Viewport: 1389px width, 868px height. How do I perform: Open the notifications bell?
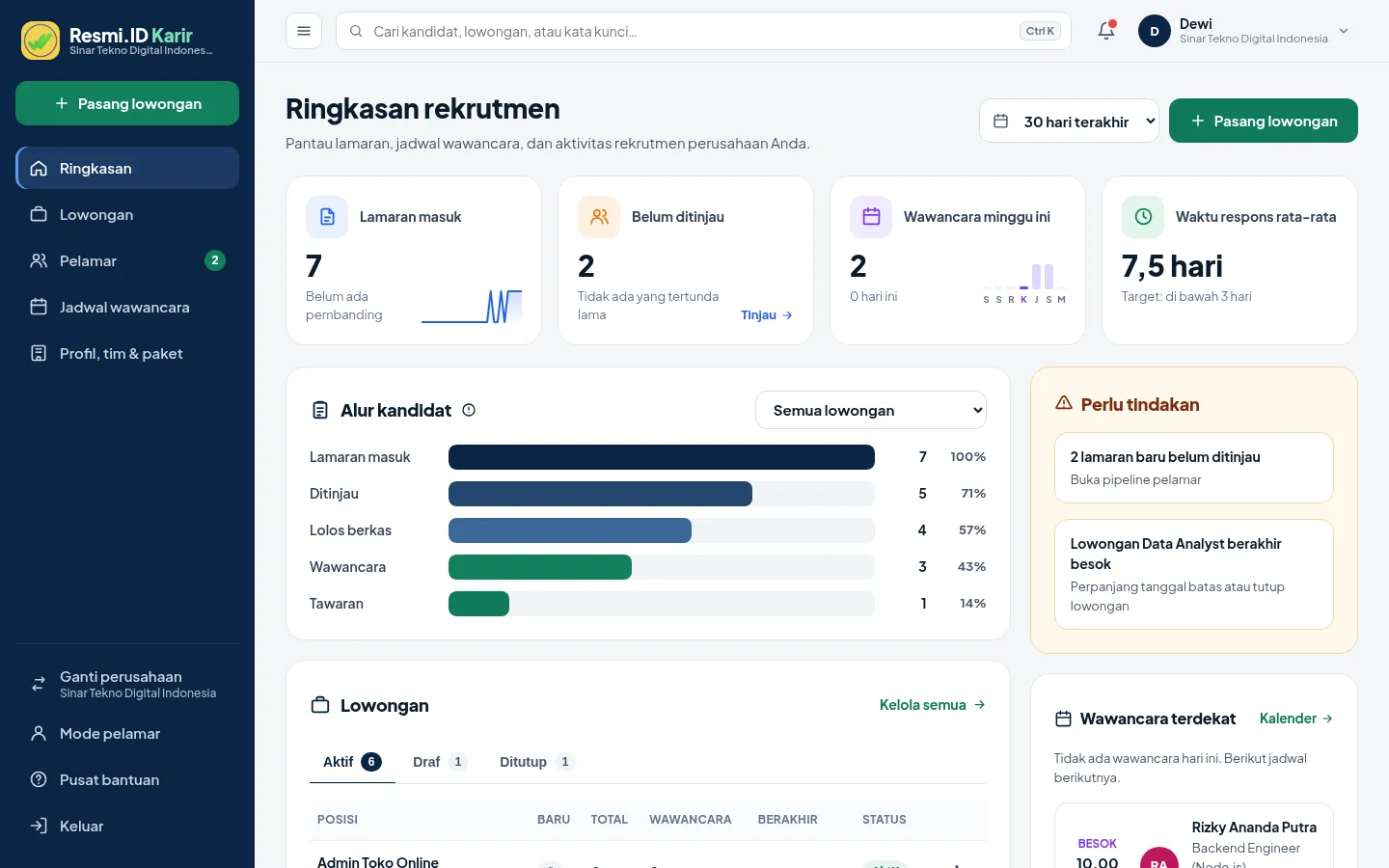[x=1106, y=31]
